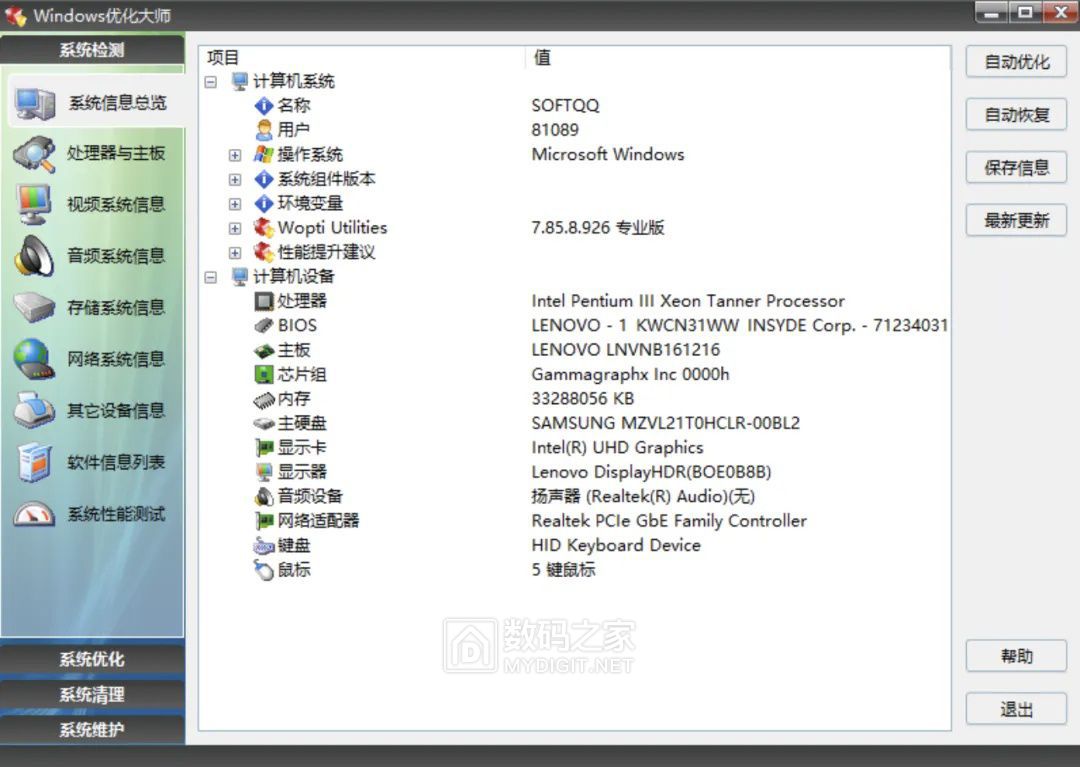
Task: Click the speaker icon beside 音频设备
Action: click(264, 496)
